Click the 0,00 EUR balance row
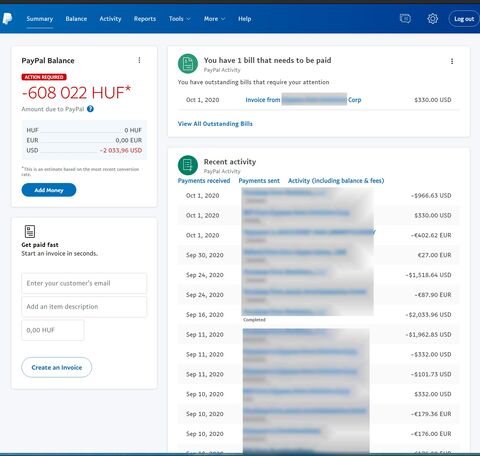480x456 pixels. 84,140
